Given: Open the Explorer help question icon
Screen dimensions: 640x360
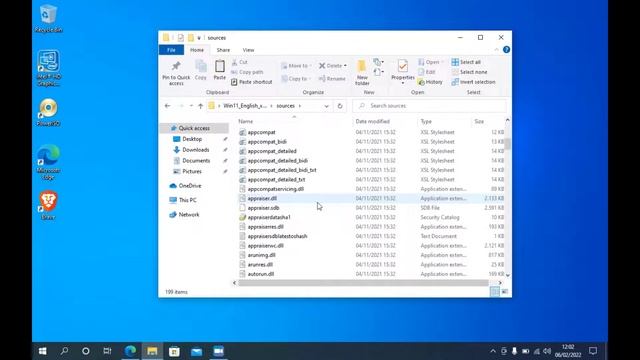Looking at the screenshot, I should [x=506, y=50].
